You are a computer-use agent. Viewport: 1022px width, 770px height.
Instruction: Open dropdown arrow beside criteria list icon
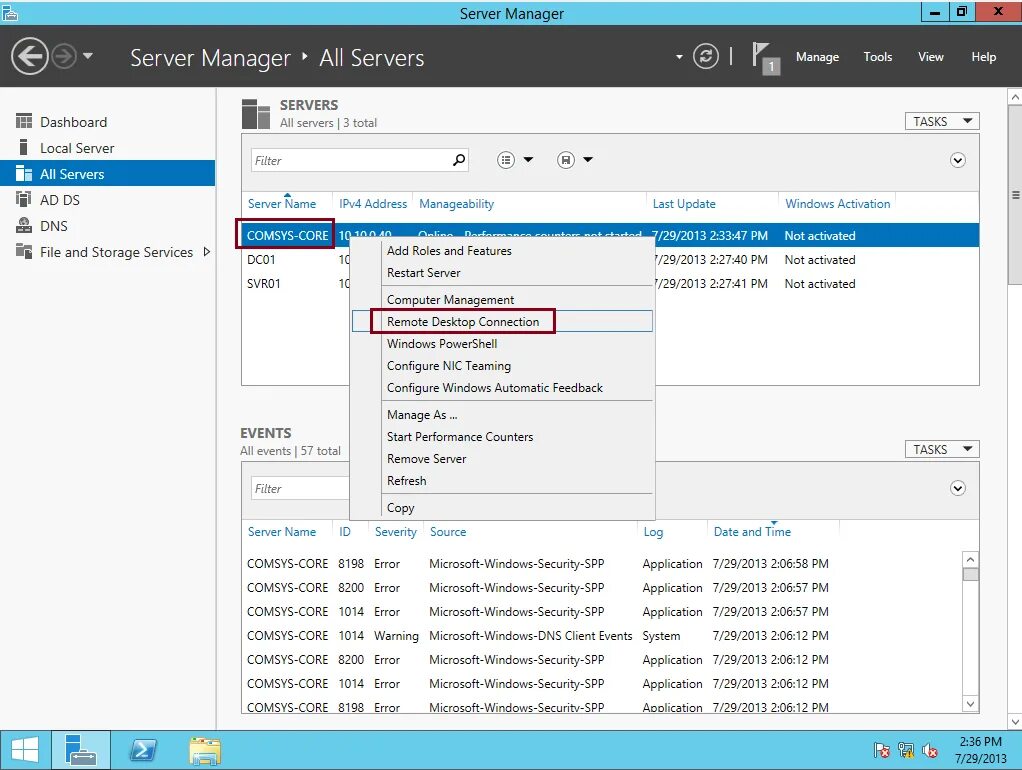(x=528, y=160)
